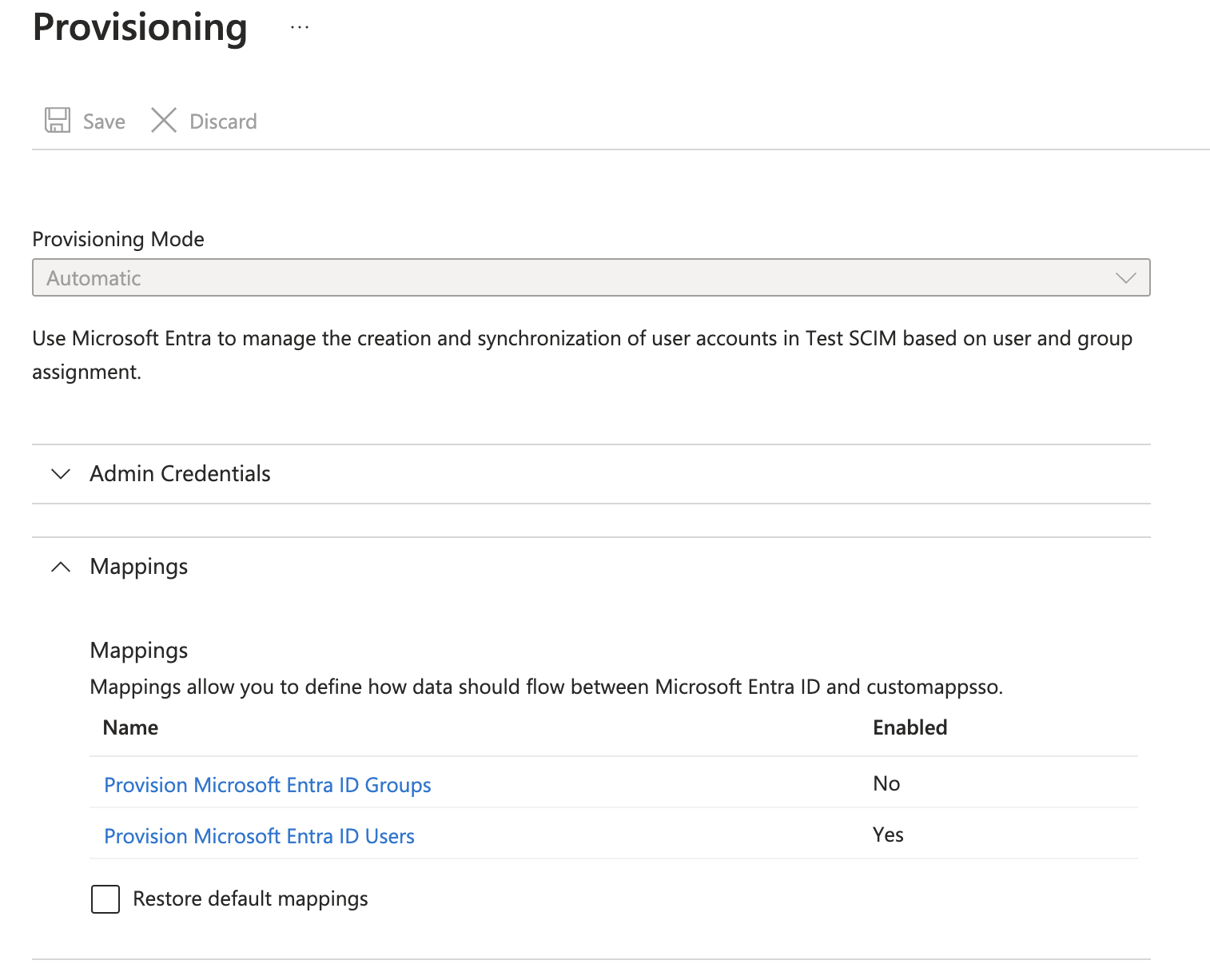The height and width of the screenshot is (980, 1210).
Task: Click the Mappings subheading above the description
Action: click(139, 650)
